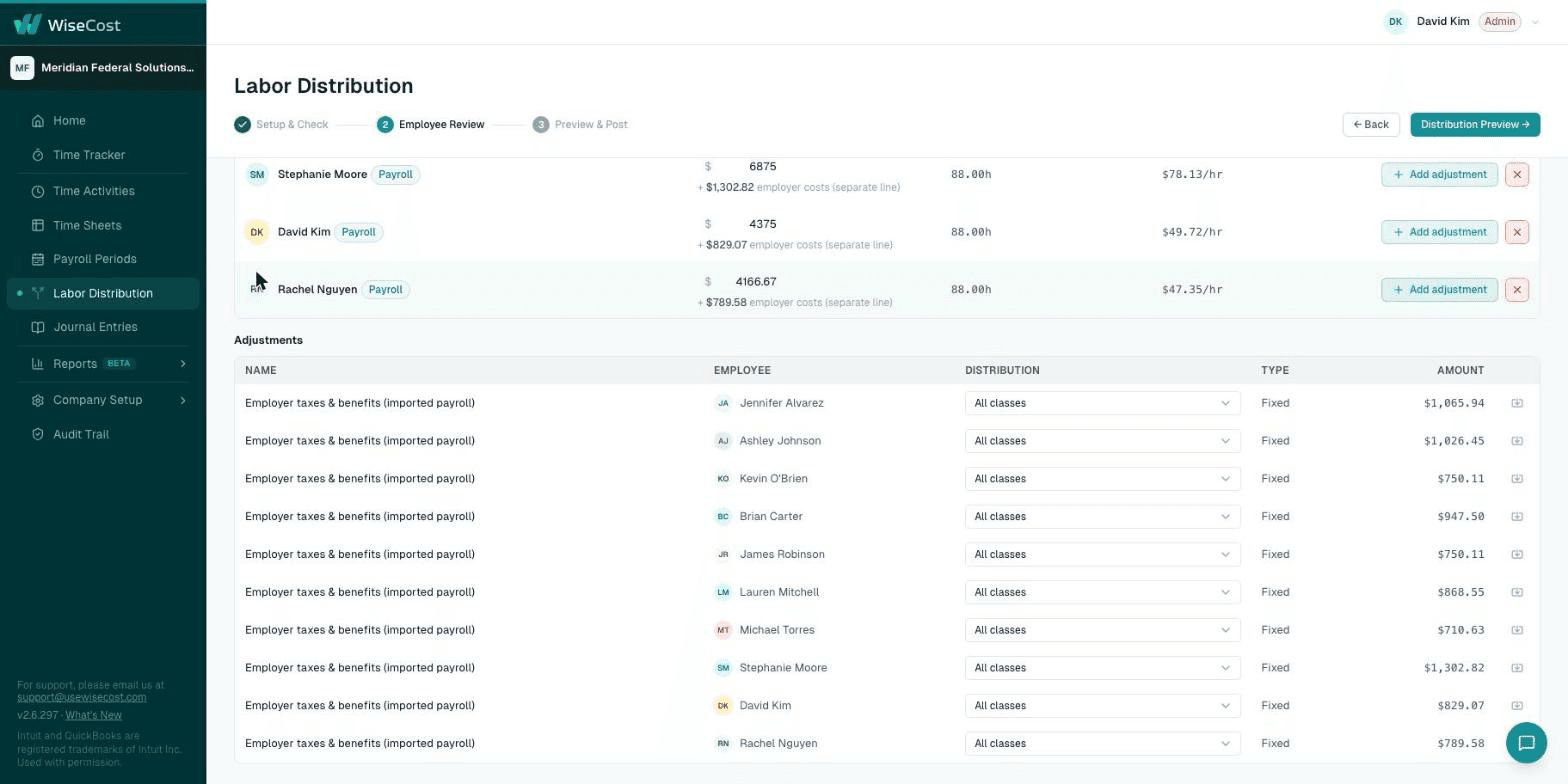Open distribution dropdown for Lauren Mitchell
This screenshot has height=784, width=1568.
coord(1103,592)
